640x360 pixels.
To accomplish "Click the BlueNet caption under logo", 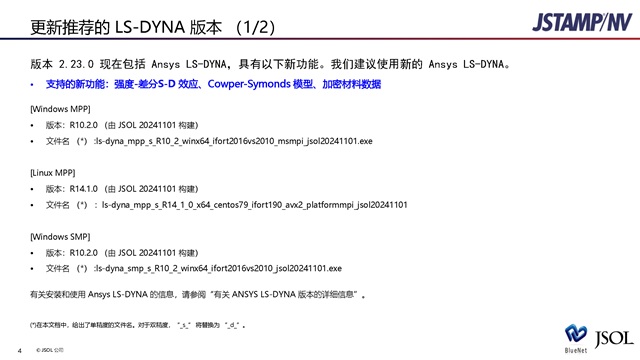I will click(x=576, y=350).
